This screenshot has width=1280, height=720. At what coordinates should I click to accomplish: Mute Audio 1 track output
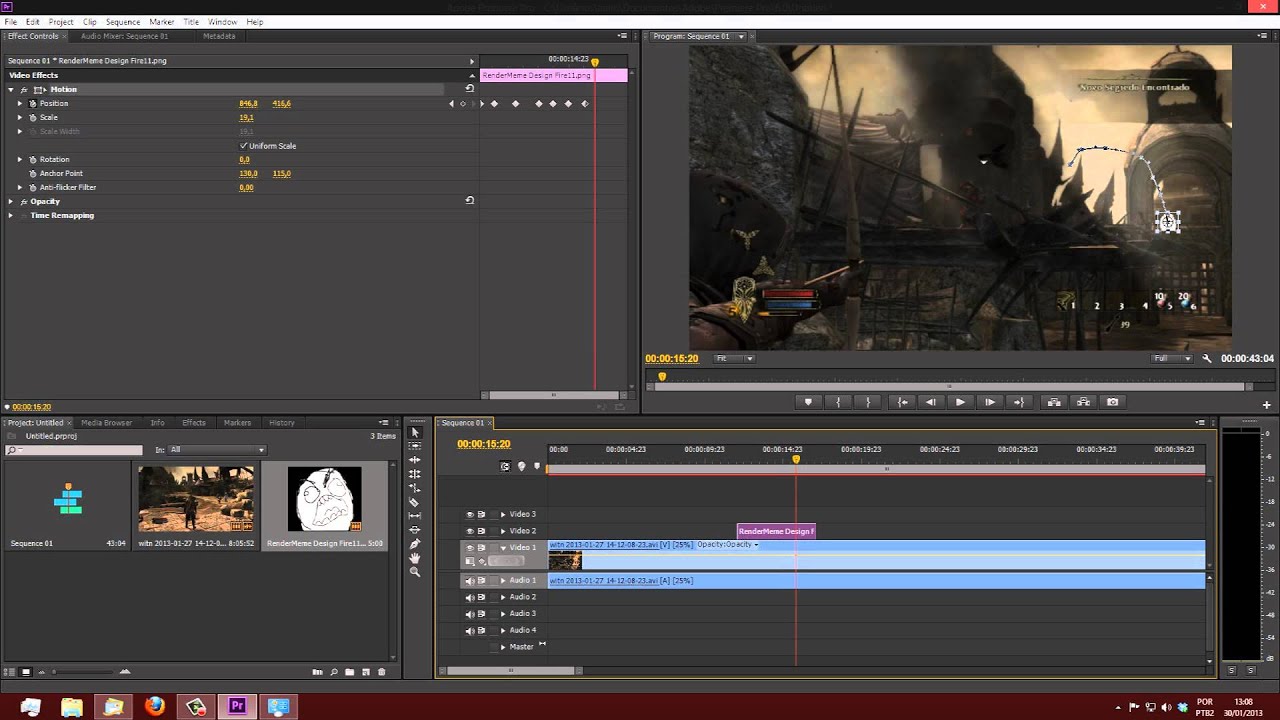(x=469, y=581)
